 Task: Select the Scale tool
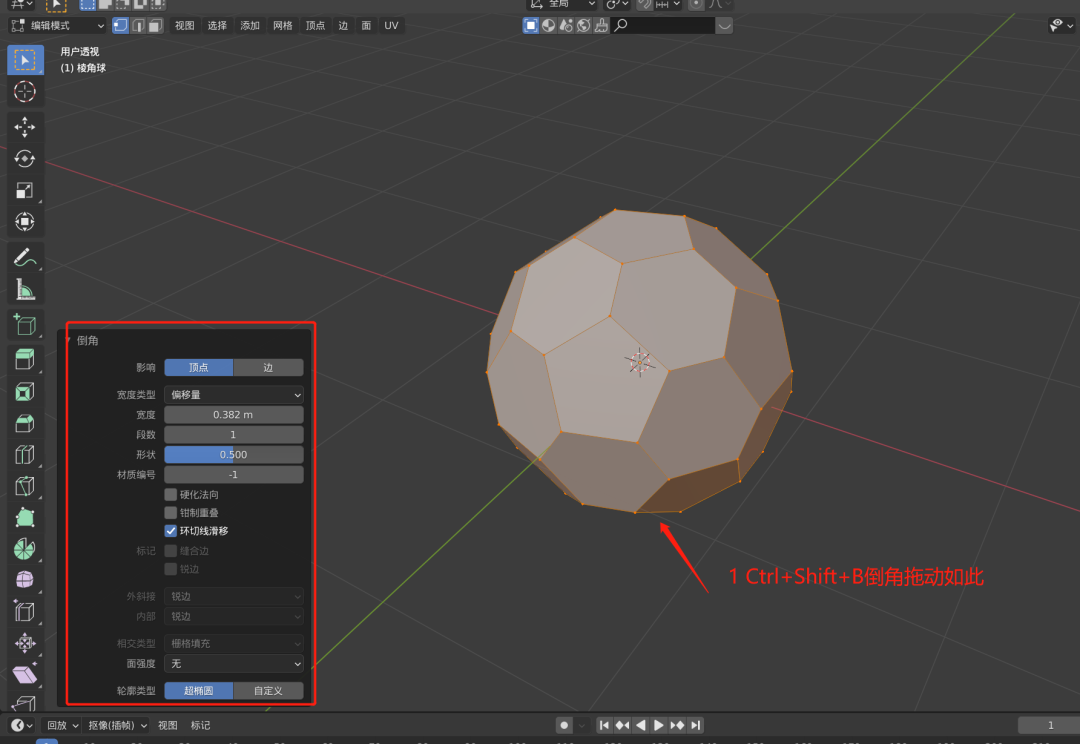25,190
